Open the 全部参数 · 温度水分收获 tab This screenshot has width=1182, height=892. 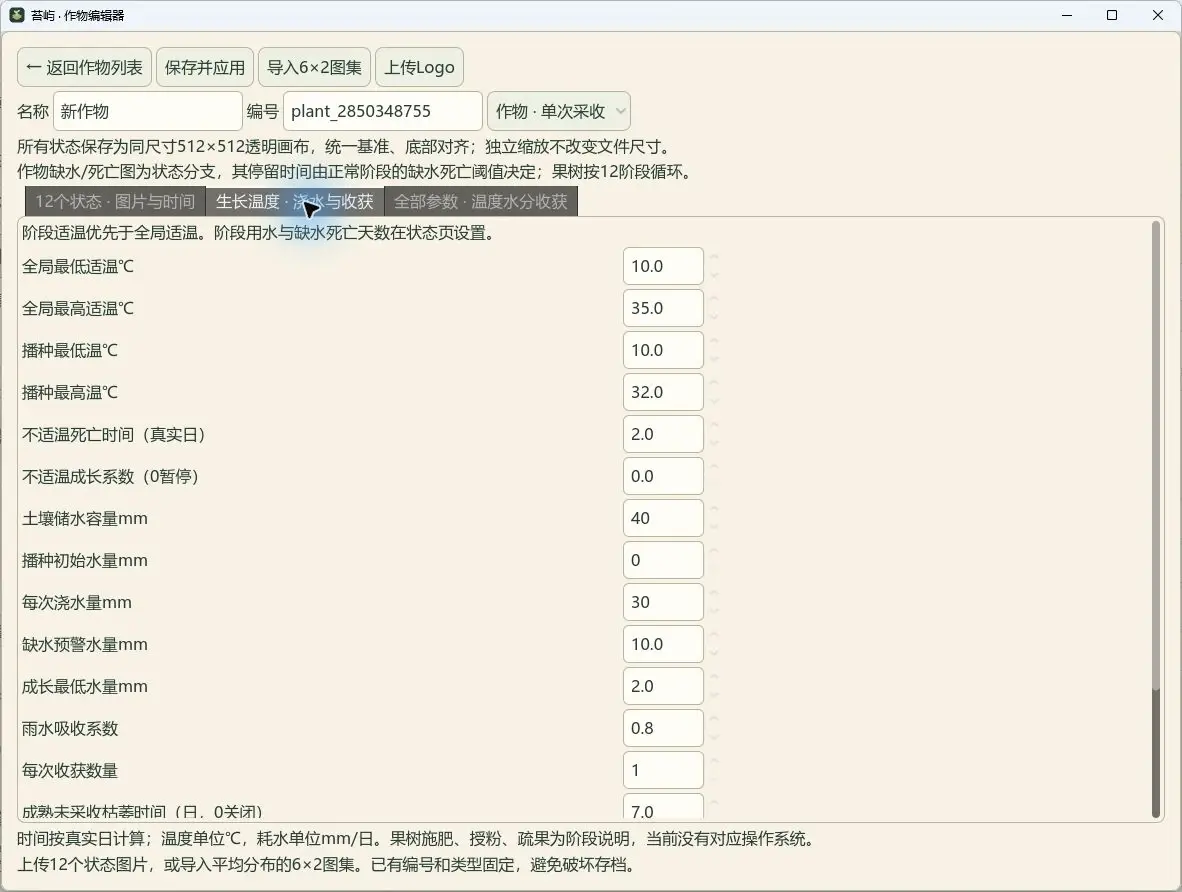pos(481,201)
